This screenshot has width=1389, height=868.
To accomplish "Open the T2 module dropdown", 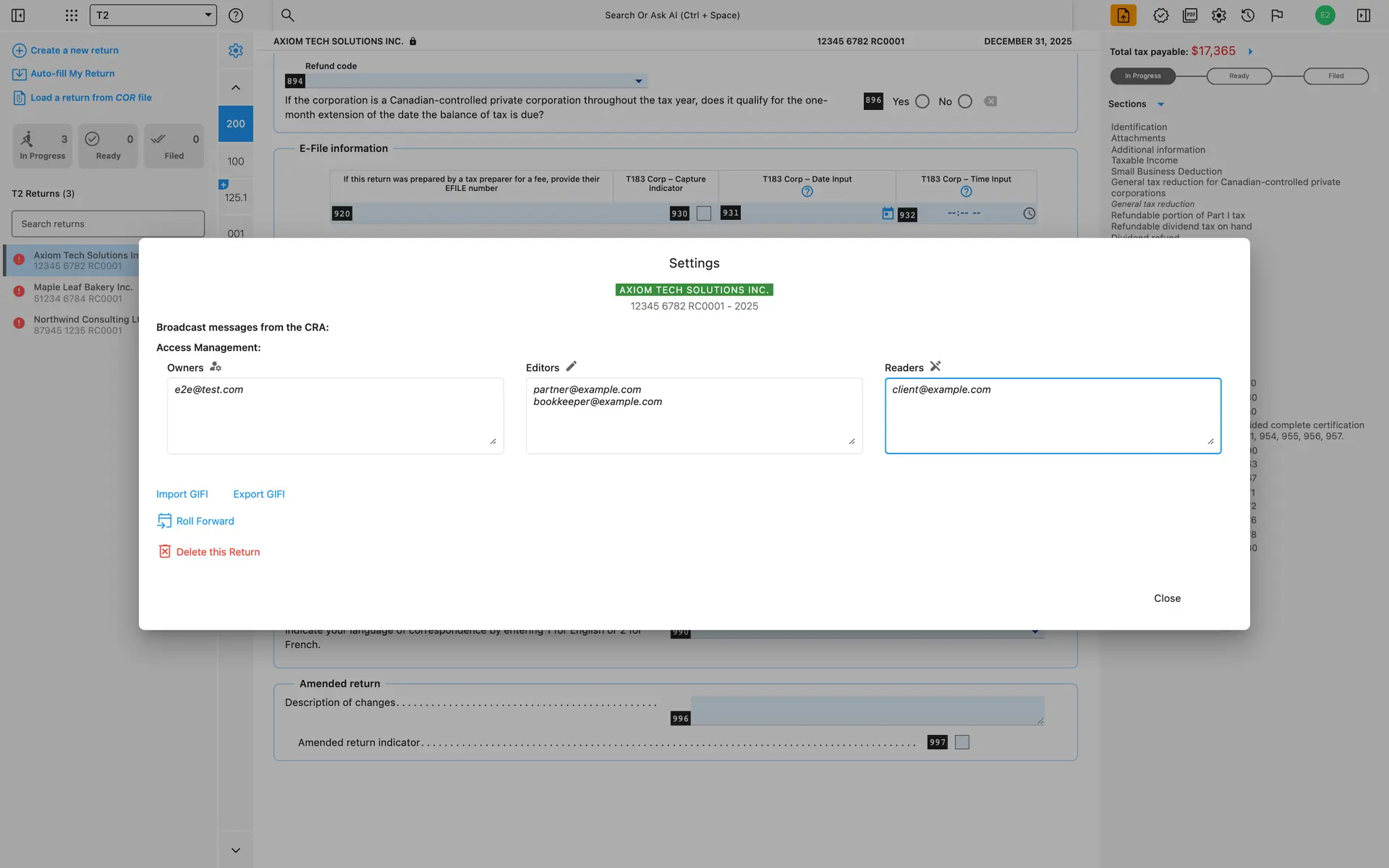I will (153, 15).
